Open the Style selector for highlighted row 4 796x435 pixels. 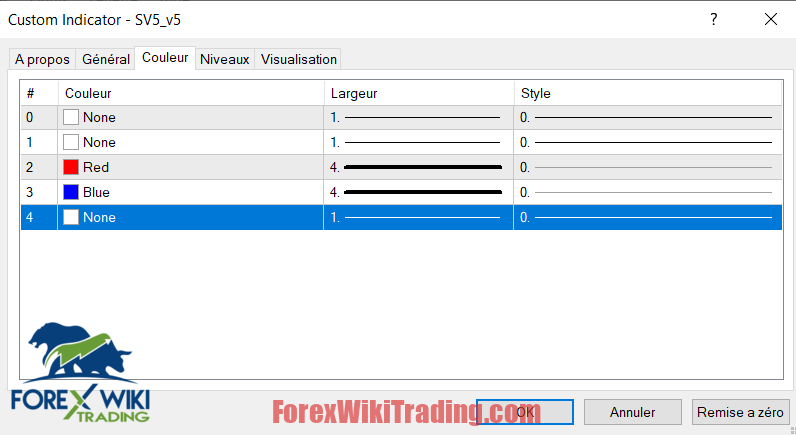[x=648, y=217]
